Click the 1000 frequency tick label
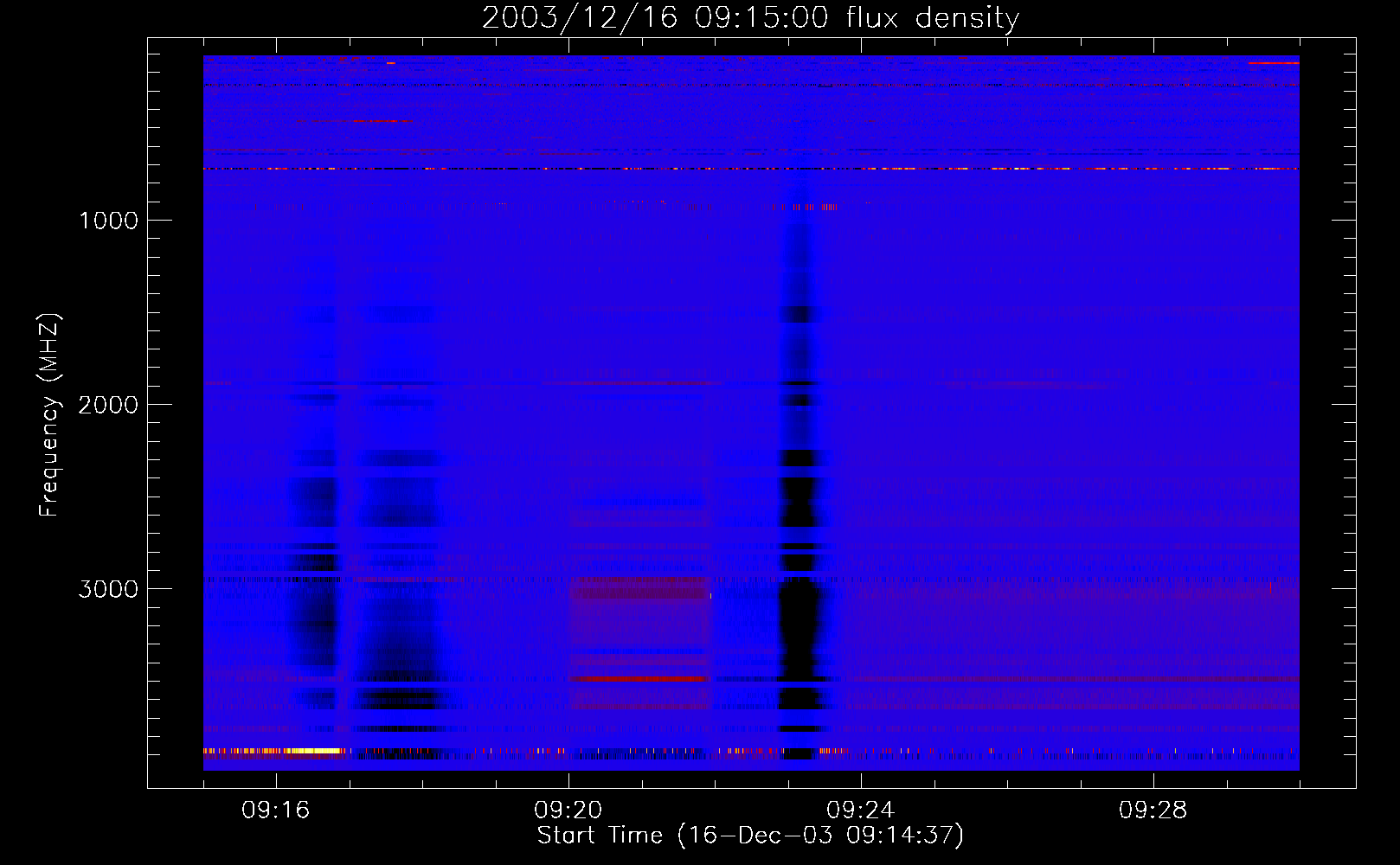Screen dimensions: 1400x865 pyautogui.click(x=109, y=221)
